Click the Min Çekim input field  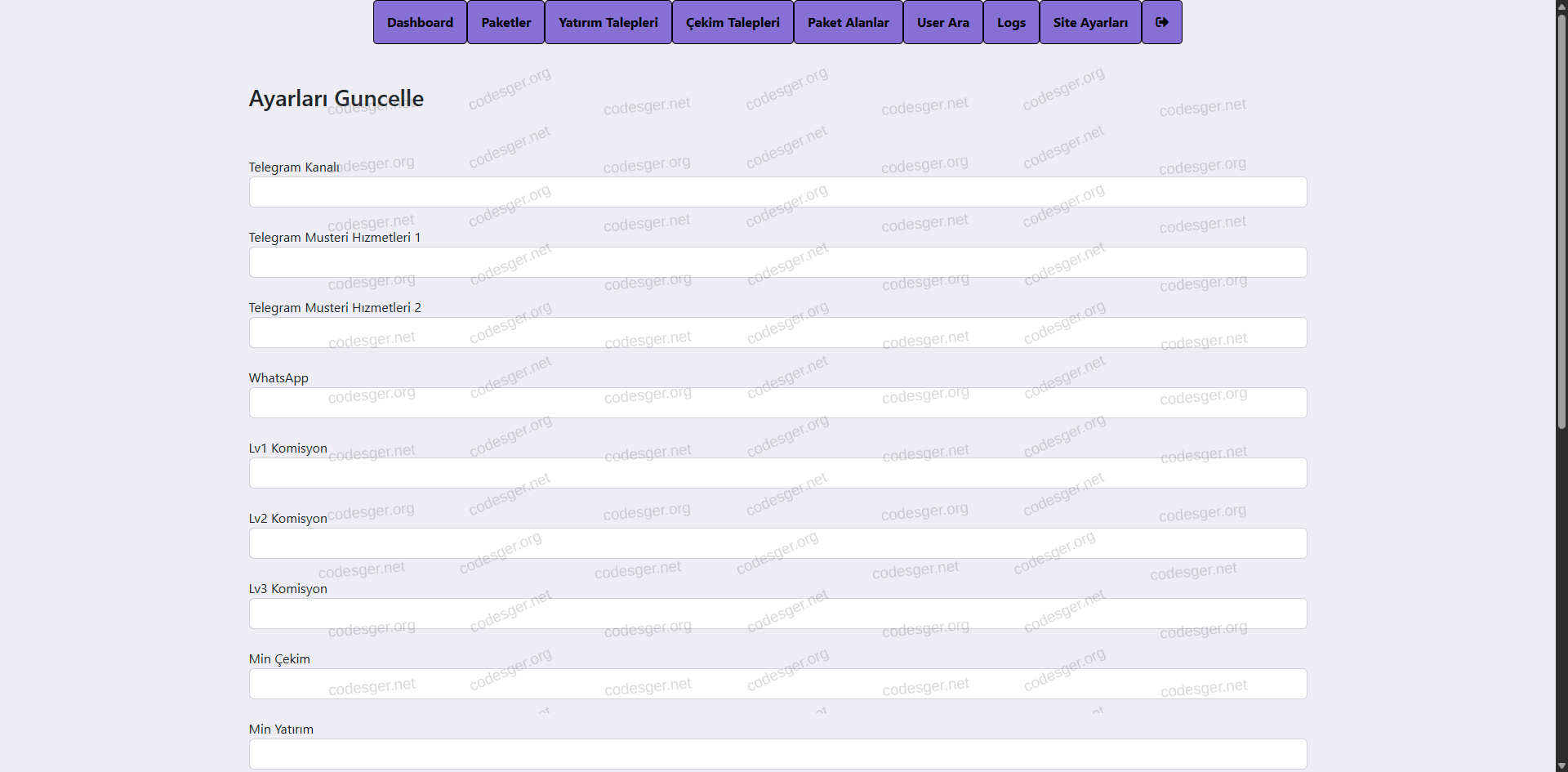pyautogui.click(x=777, y=684)
